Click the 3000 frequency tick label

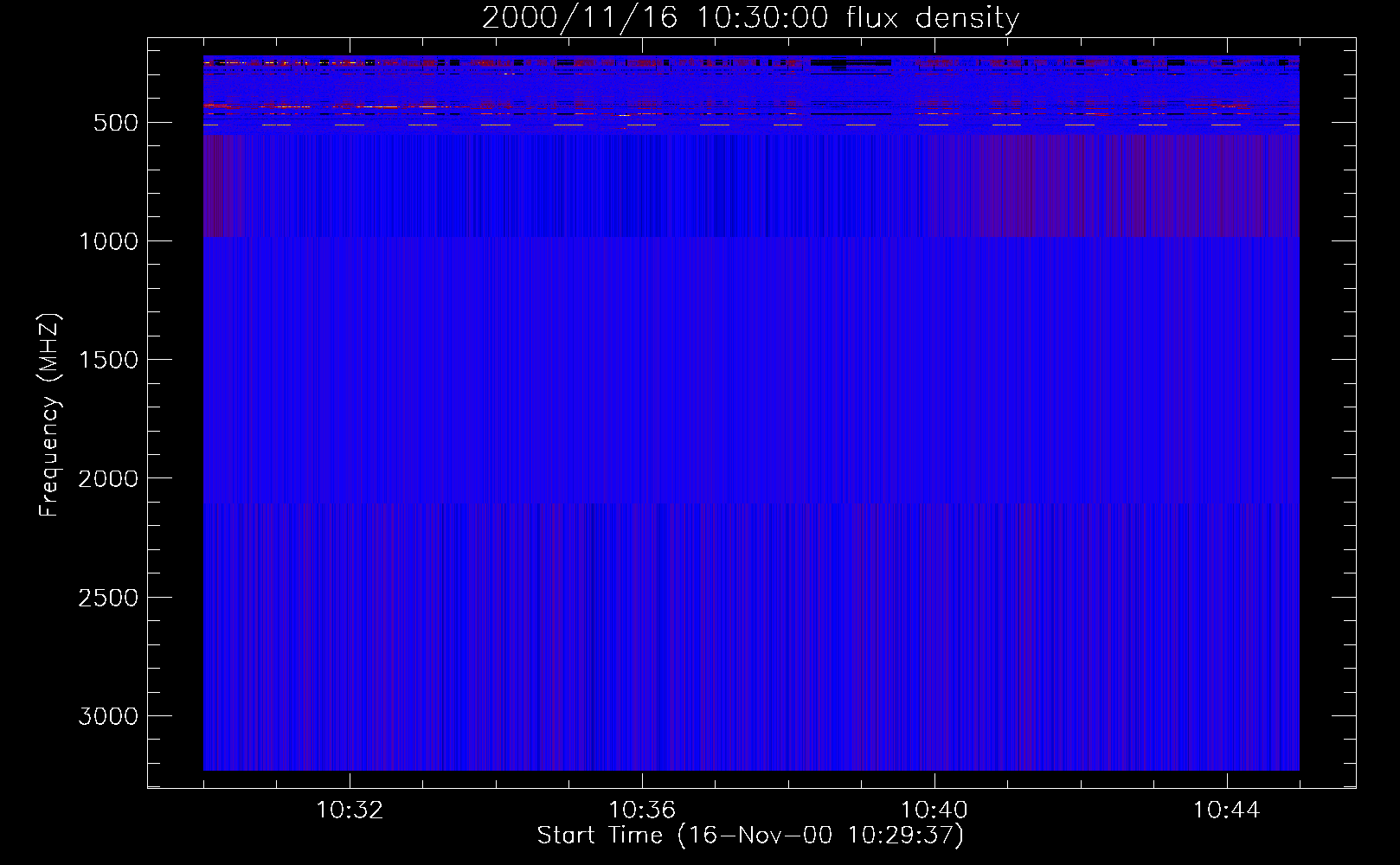point(108,716)
